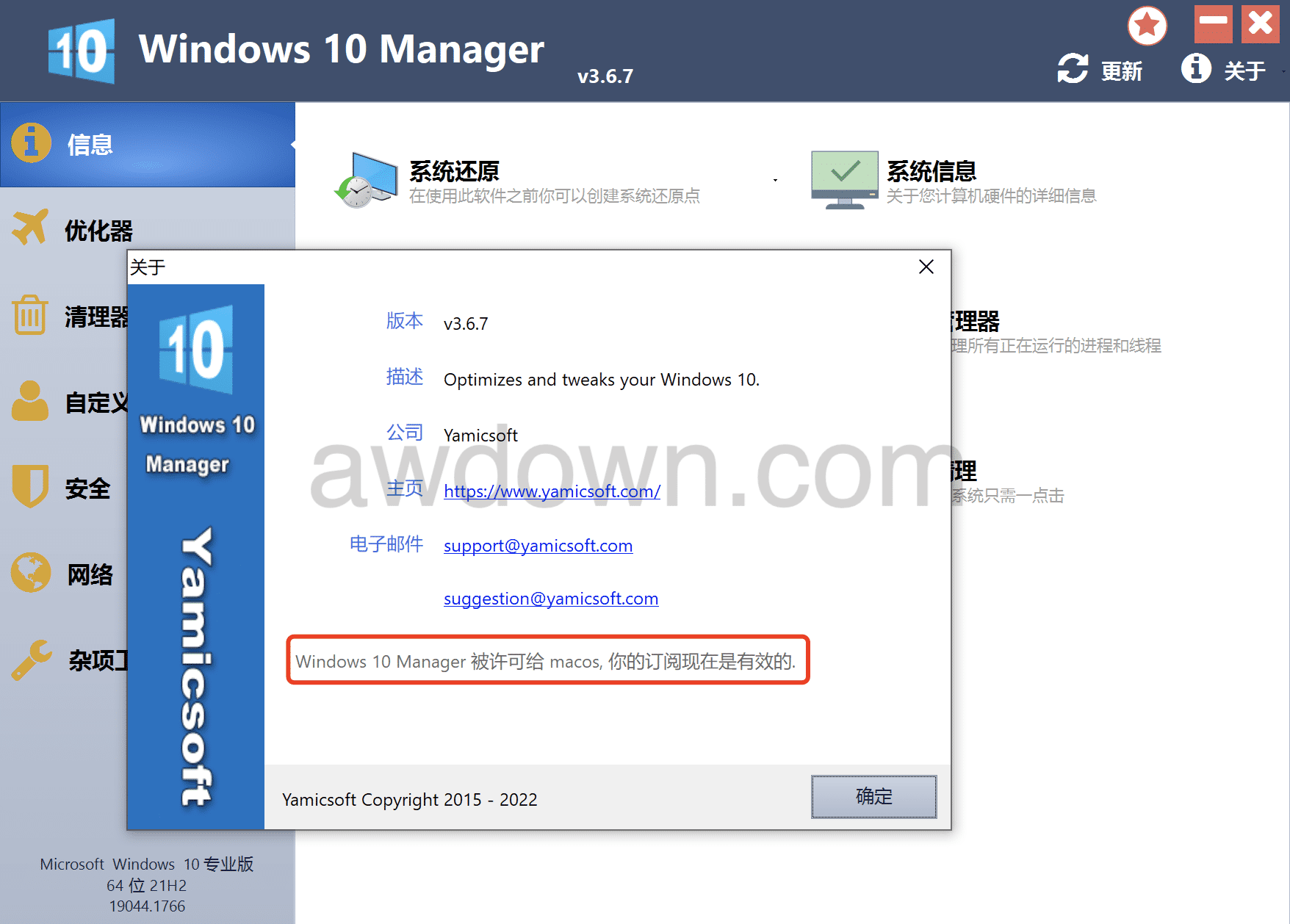Select the 自定义 person icon
Screen dimensions: 1290x924
[x=30, y=401]
